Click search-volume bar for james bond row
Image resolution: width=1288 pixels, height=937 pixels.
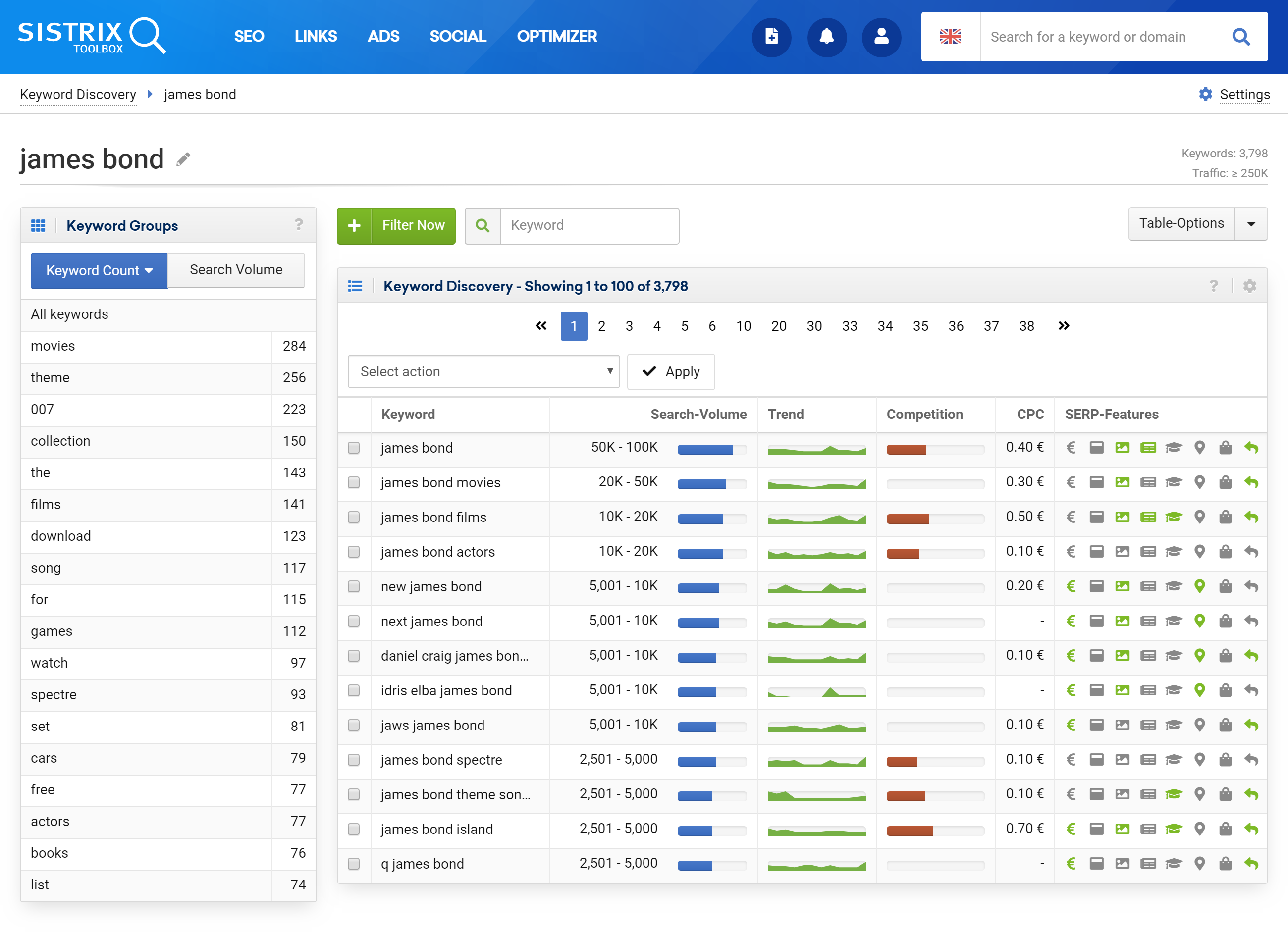[x=712, y=449]
